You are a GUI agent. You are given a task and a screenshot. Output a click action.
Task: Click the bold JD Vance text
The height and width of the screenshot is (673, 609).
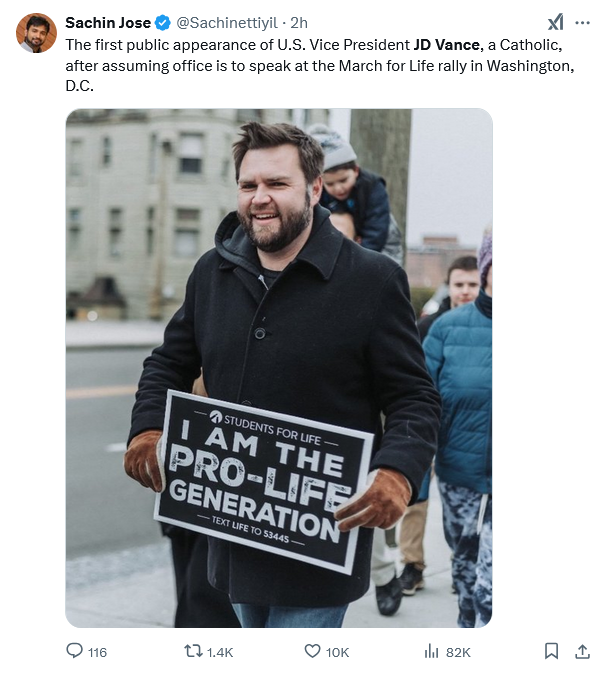pos(447,45)
